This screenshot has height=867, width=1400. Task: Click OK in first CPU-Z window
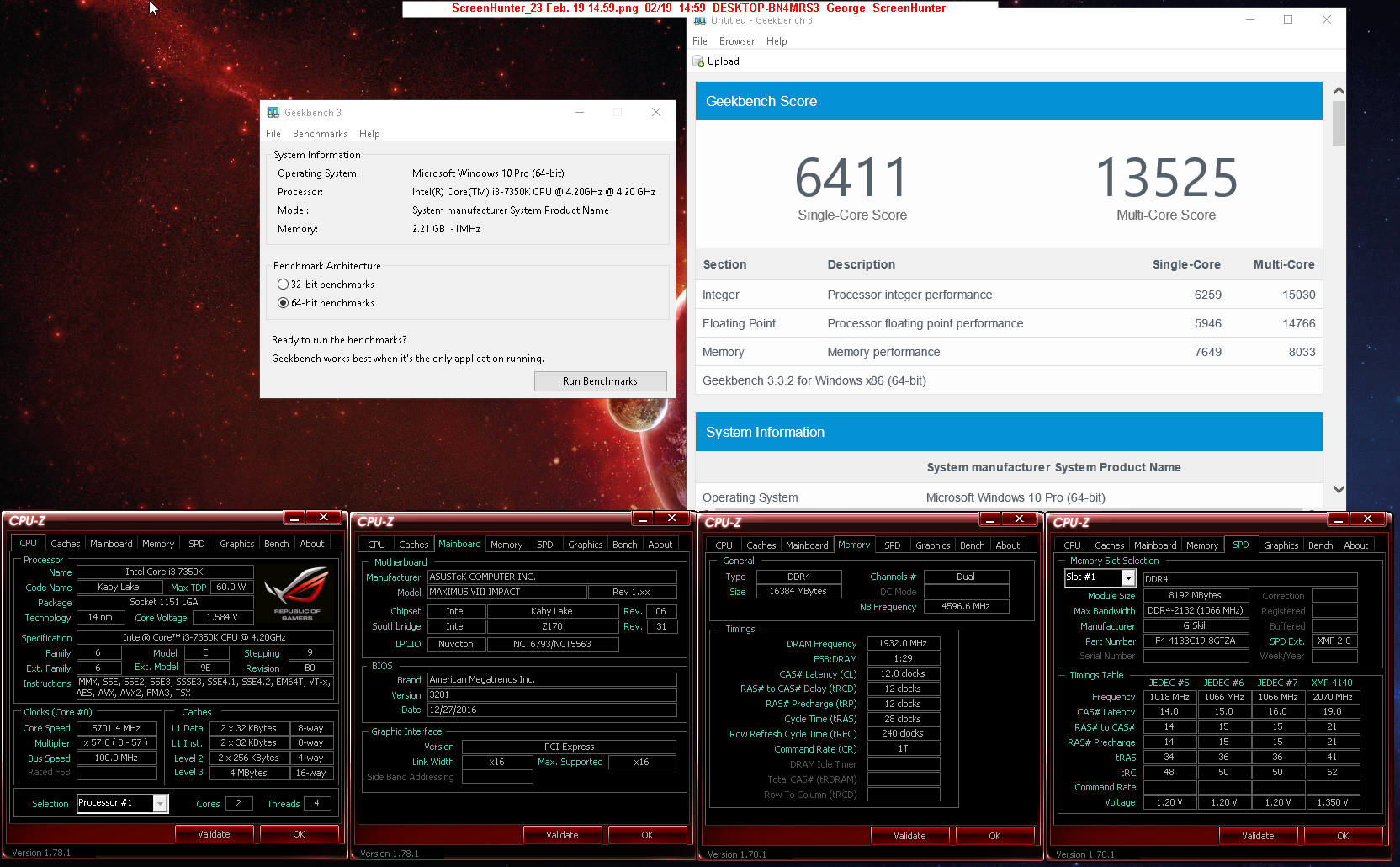pos(299,834)
